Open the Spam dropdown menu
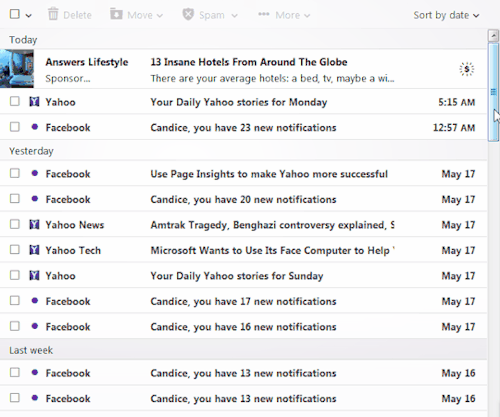The image size is (500, 417). coord(210,15)
